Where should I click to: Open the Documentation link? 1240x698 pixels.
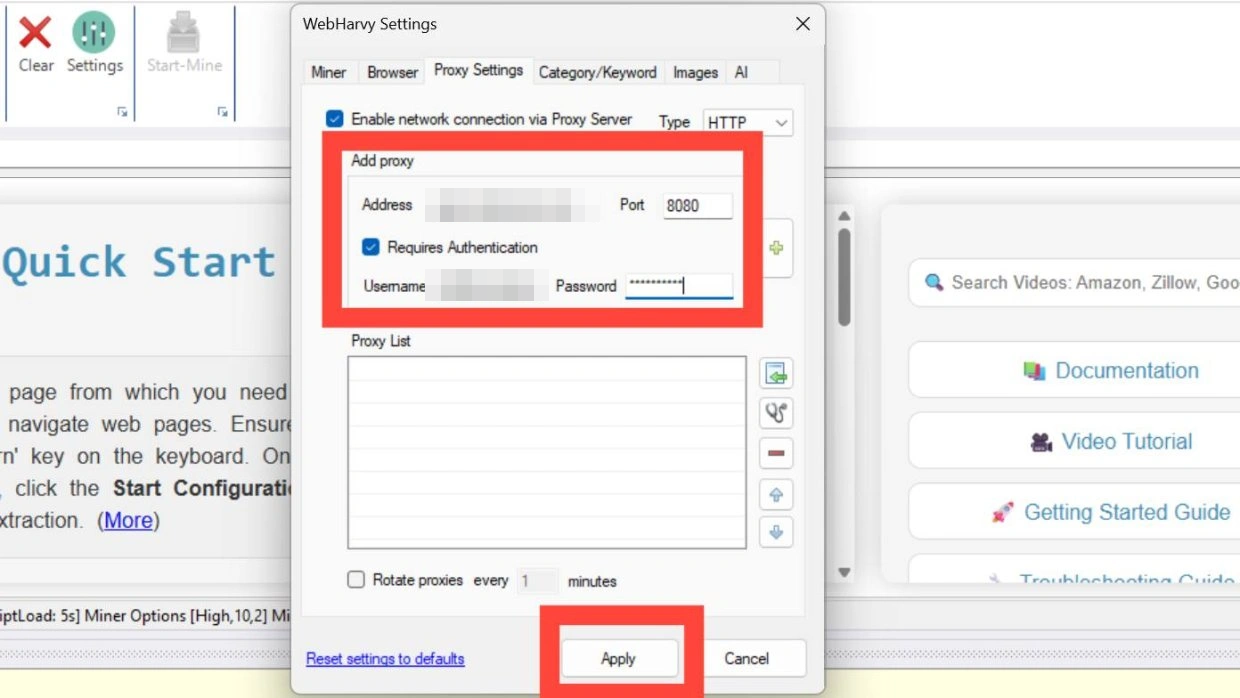1127,371
